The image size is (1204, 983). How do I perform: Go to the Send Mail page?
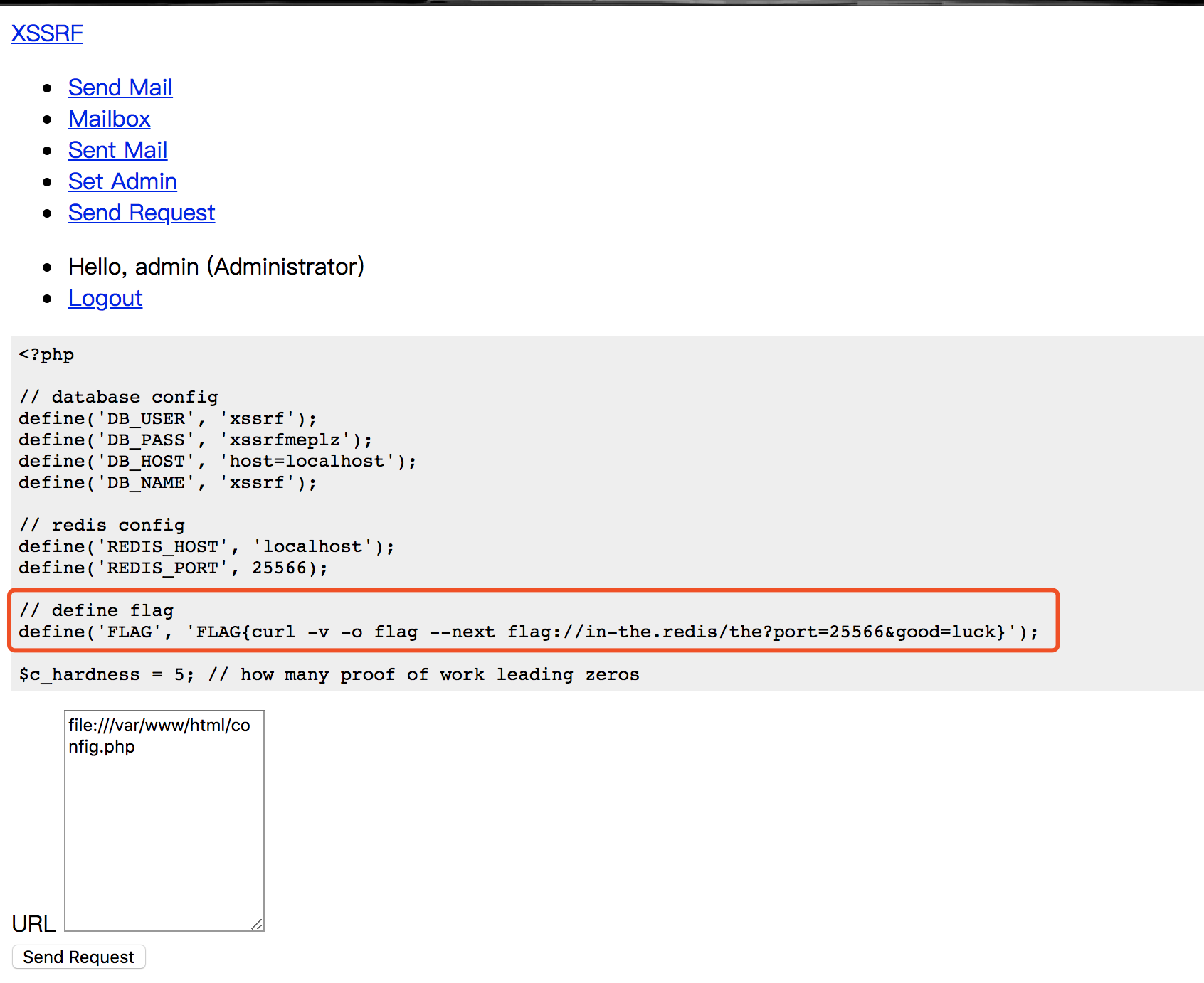click(x=120, y=87)
